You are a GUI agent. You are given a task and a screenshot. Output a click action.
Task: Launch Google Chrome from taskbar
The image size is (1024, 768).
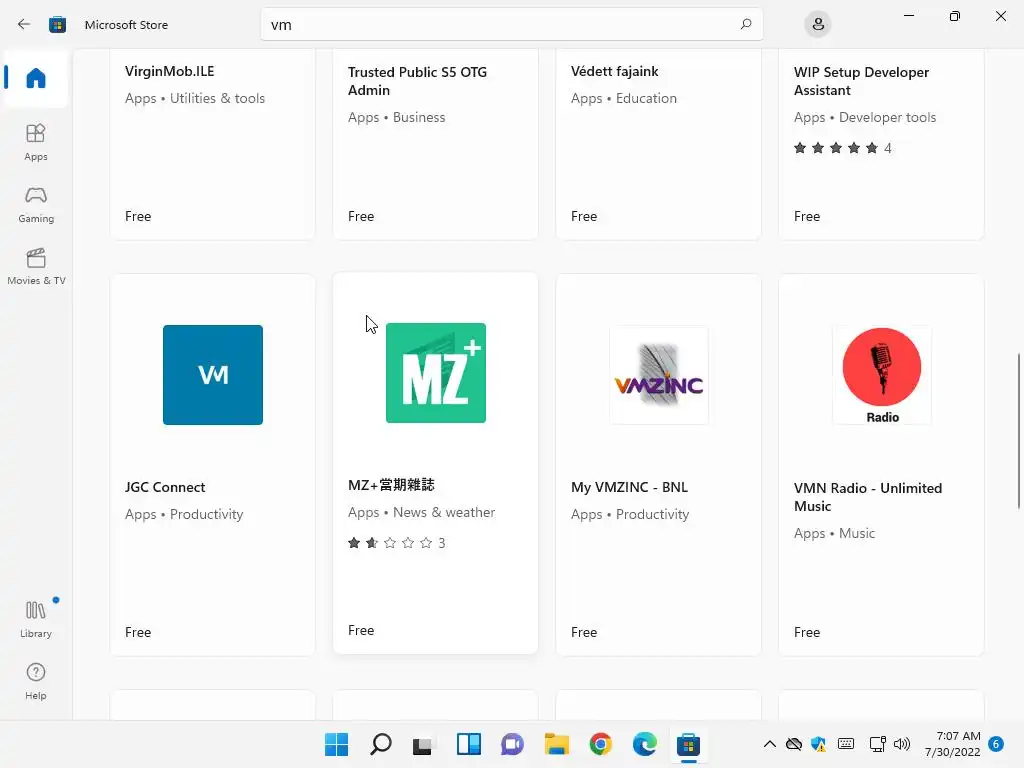point(601,744)
